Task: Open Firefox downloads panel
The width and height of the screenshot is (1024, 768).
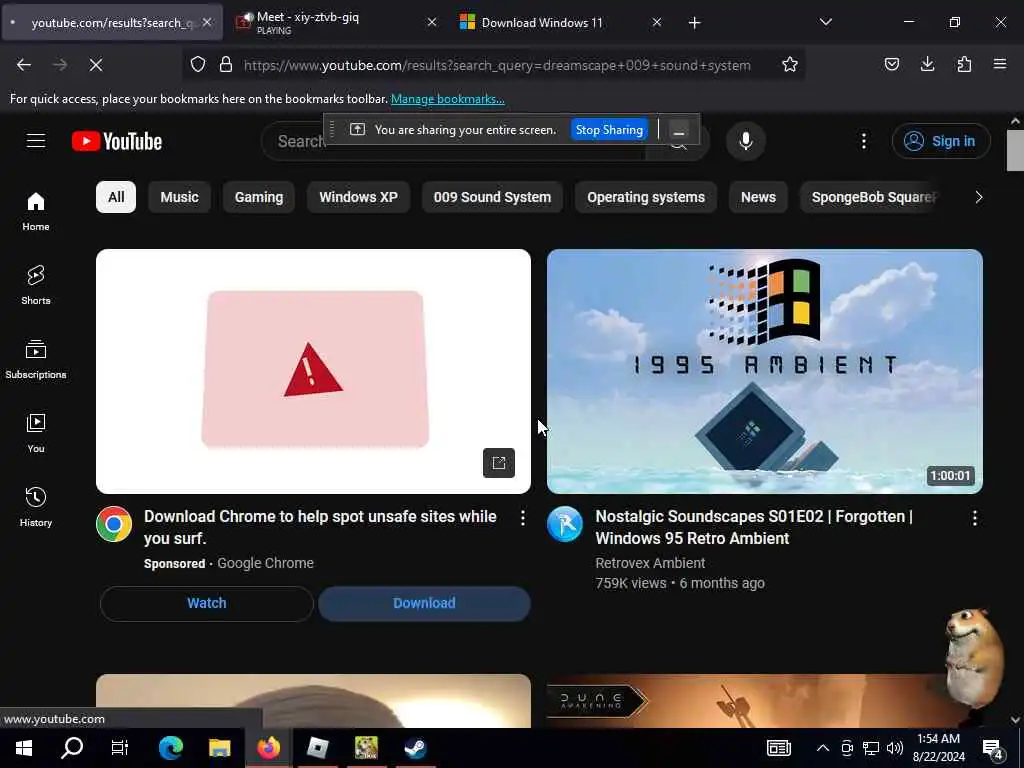Action: (927, 64)
